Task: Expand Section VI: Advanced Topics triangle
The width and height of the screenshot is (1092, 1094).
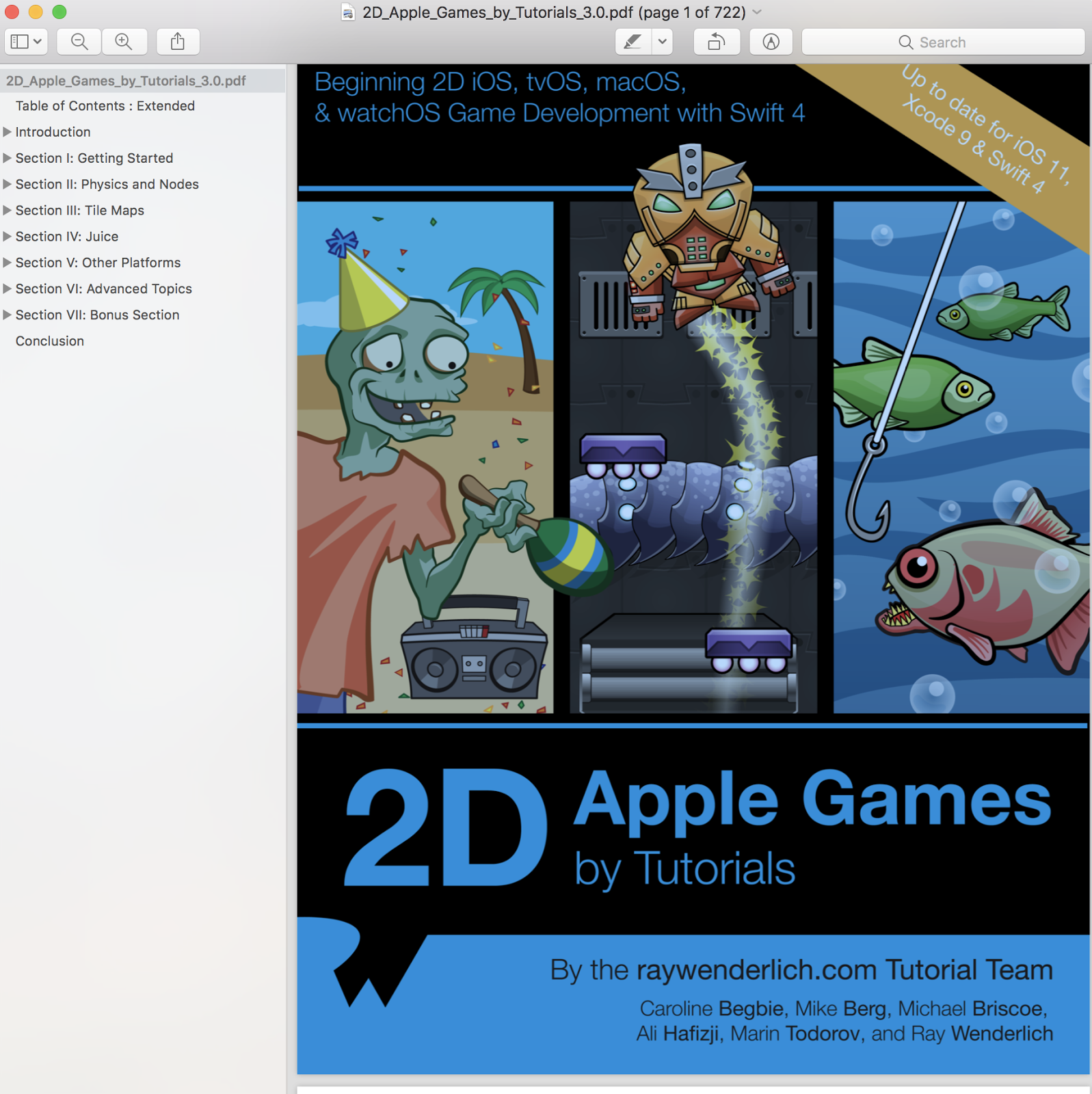Action: (8, 289)
